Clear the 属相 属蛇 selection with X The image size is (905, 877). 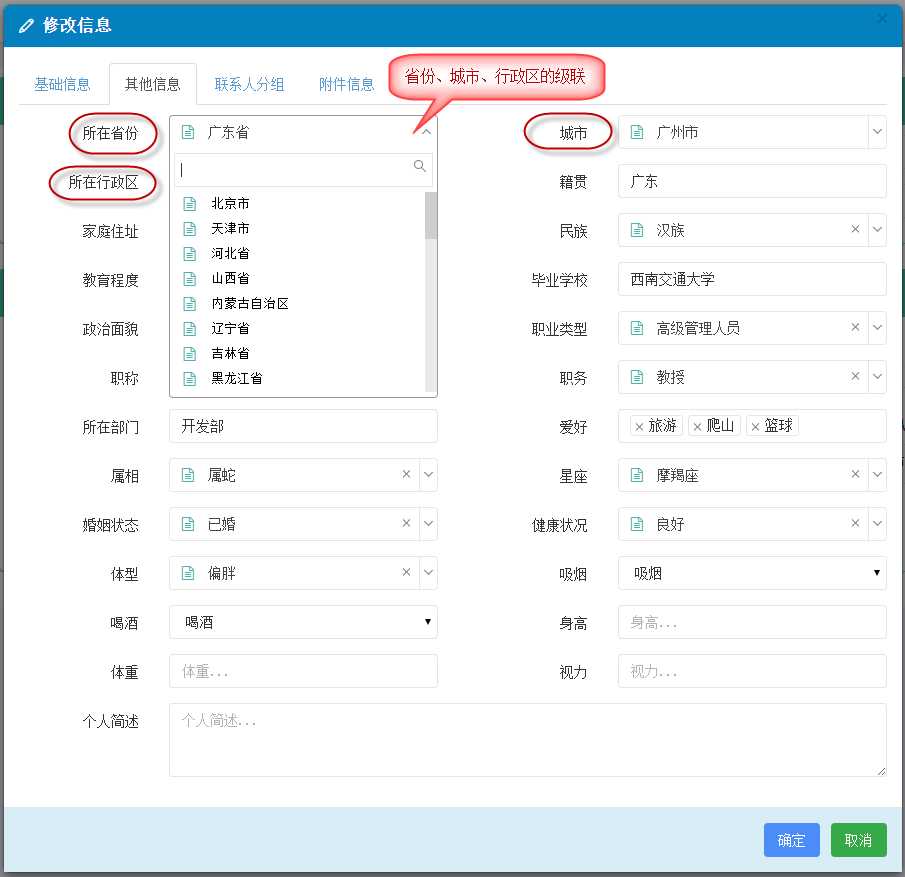tap(406, 474)
